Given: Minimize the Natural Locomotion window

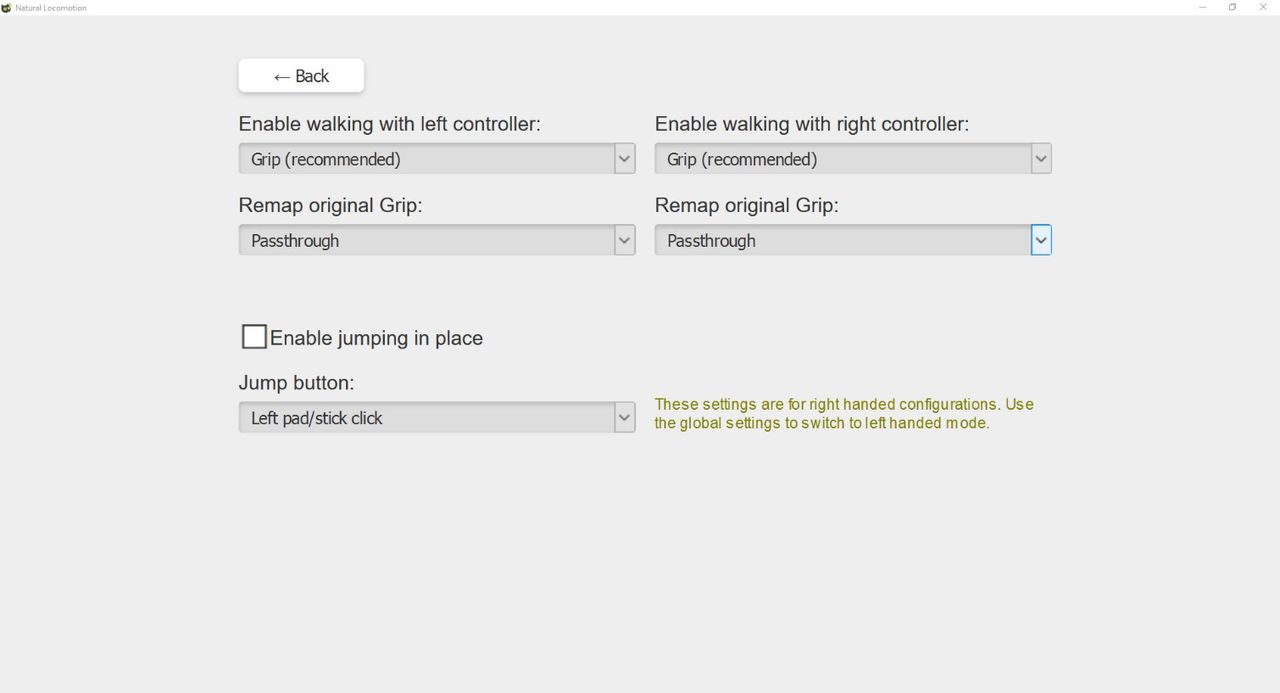Looking at the screenshot, I should [x=1202, y=7].
